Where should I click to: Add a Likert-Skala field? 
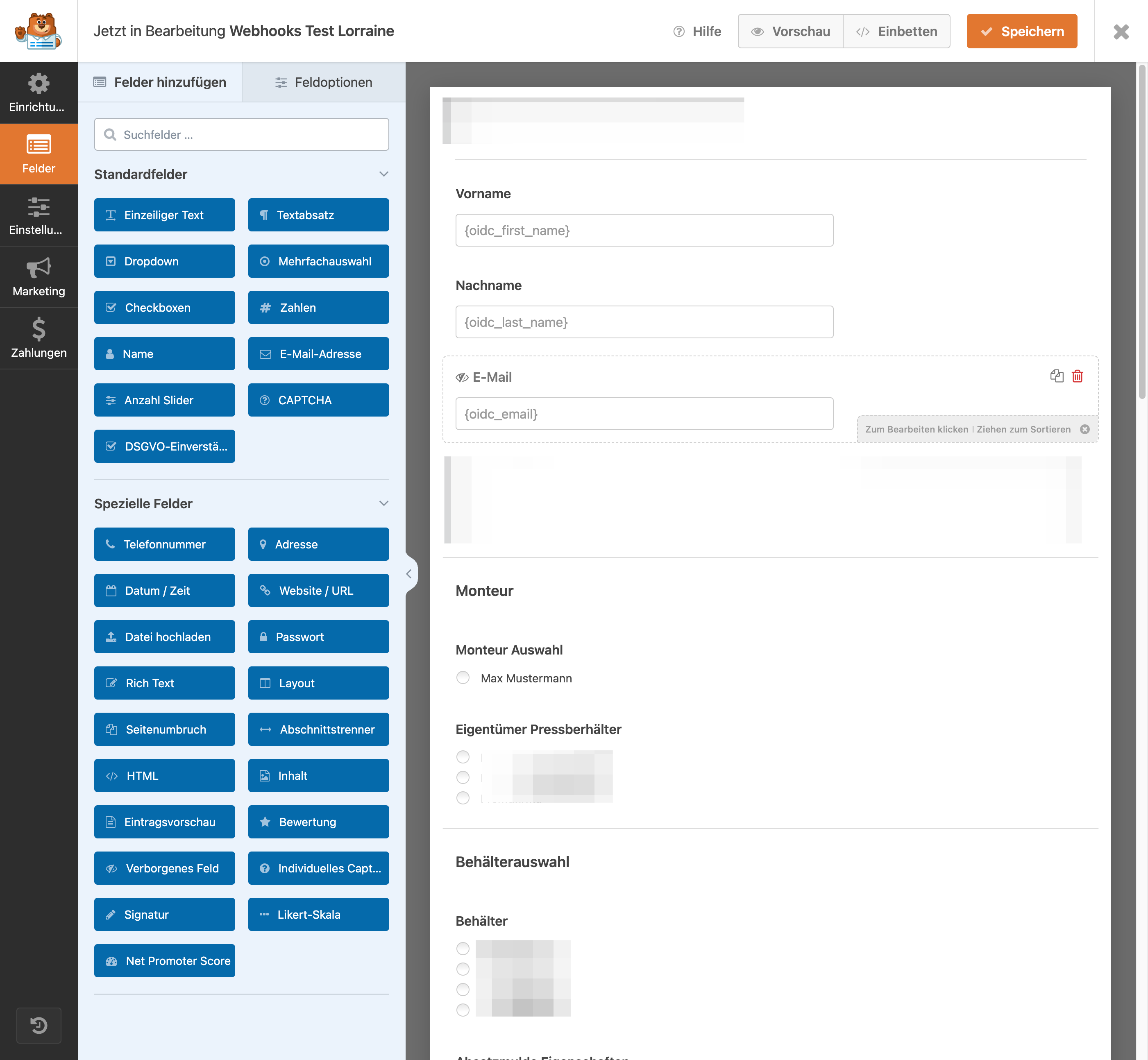(318, 914)
